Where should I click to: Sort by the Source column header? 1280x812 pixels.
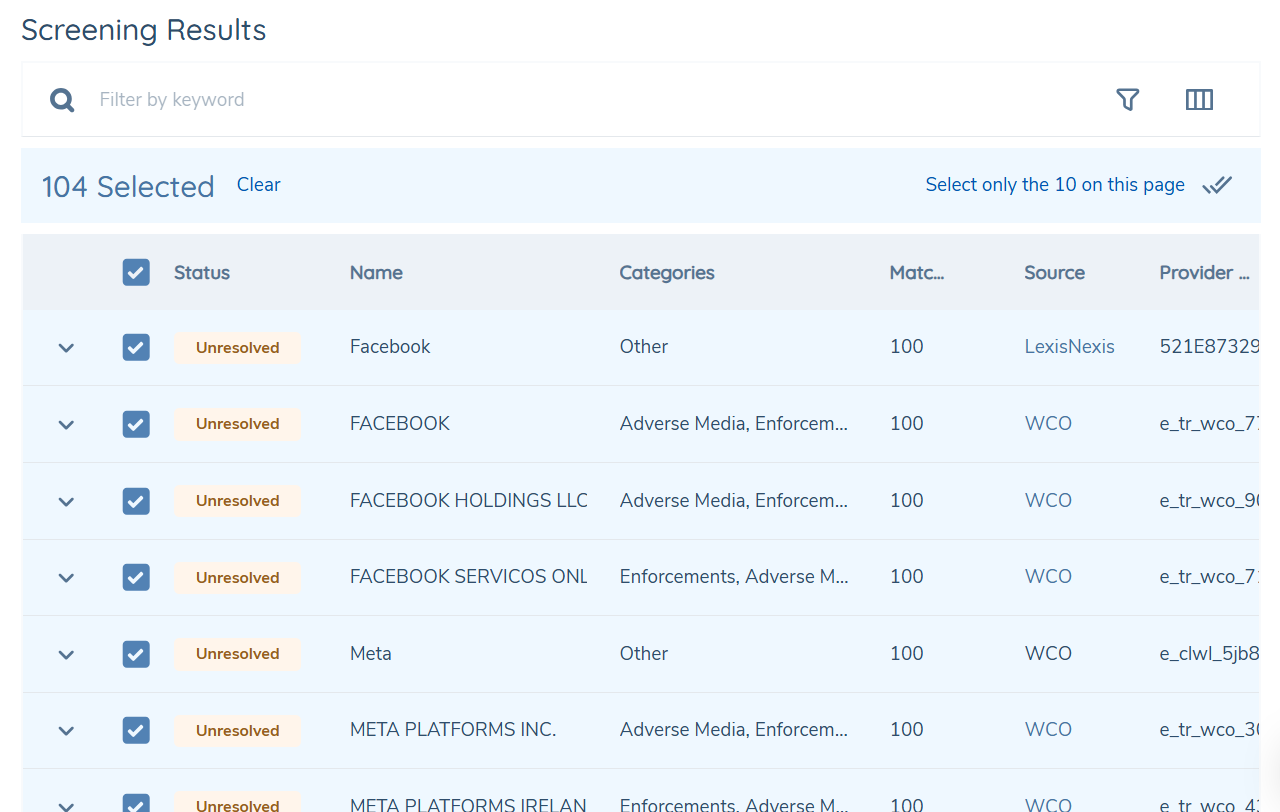1054,273
